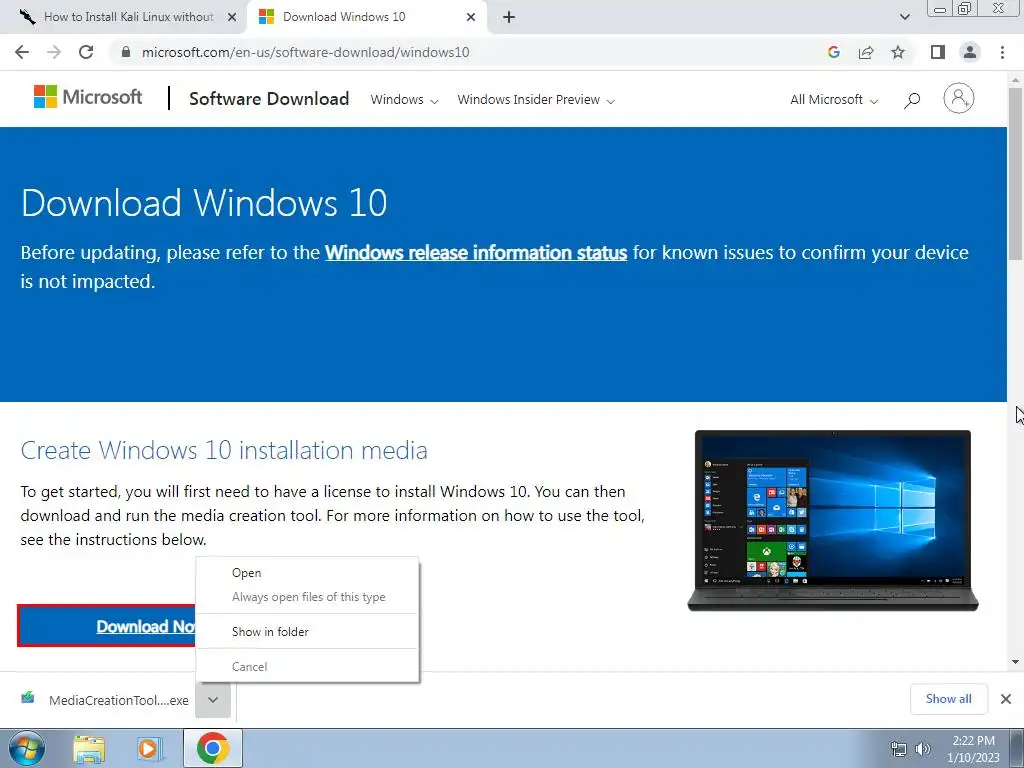Open the Chrome profile avatar
1024x768 pixels.
970,52
